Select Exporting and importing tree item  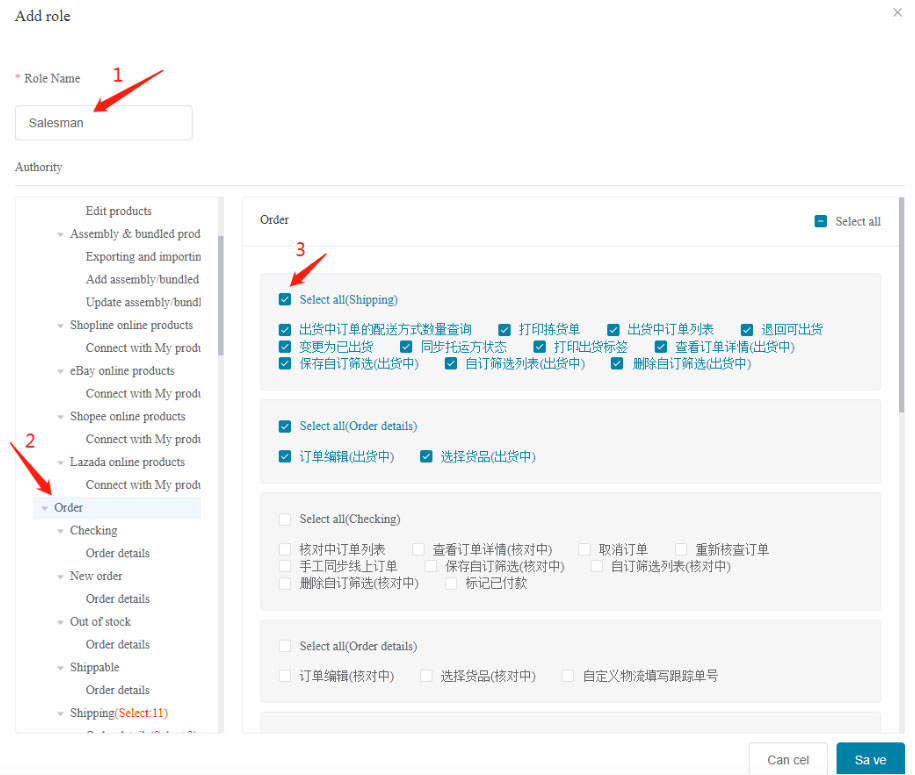143,256
